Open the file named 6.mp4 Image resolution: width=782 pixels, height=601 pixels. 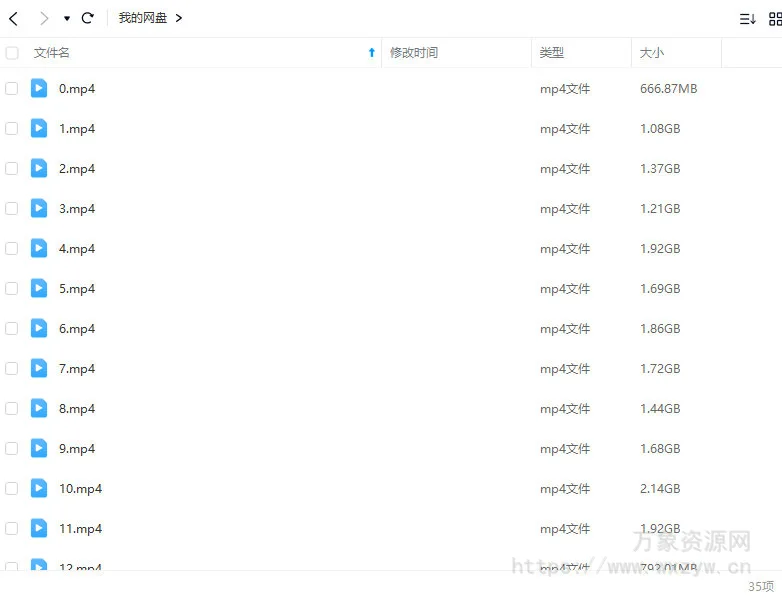pyautogui.click(x=77, y=328)
